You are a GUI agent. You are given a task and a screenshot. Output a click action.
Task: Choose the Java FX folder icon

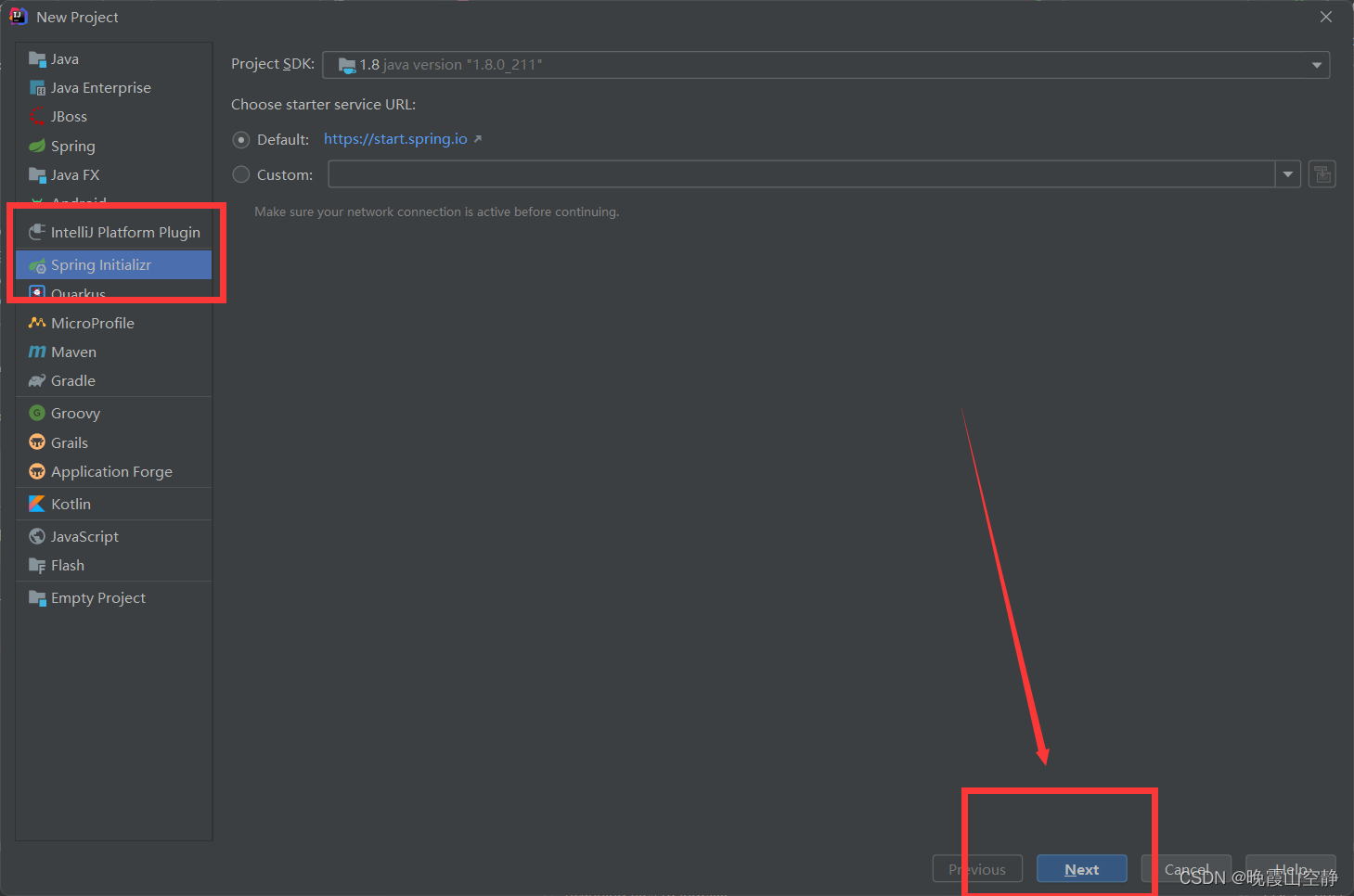click(37, 175)
